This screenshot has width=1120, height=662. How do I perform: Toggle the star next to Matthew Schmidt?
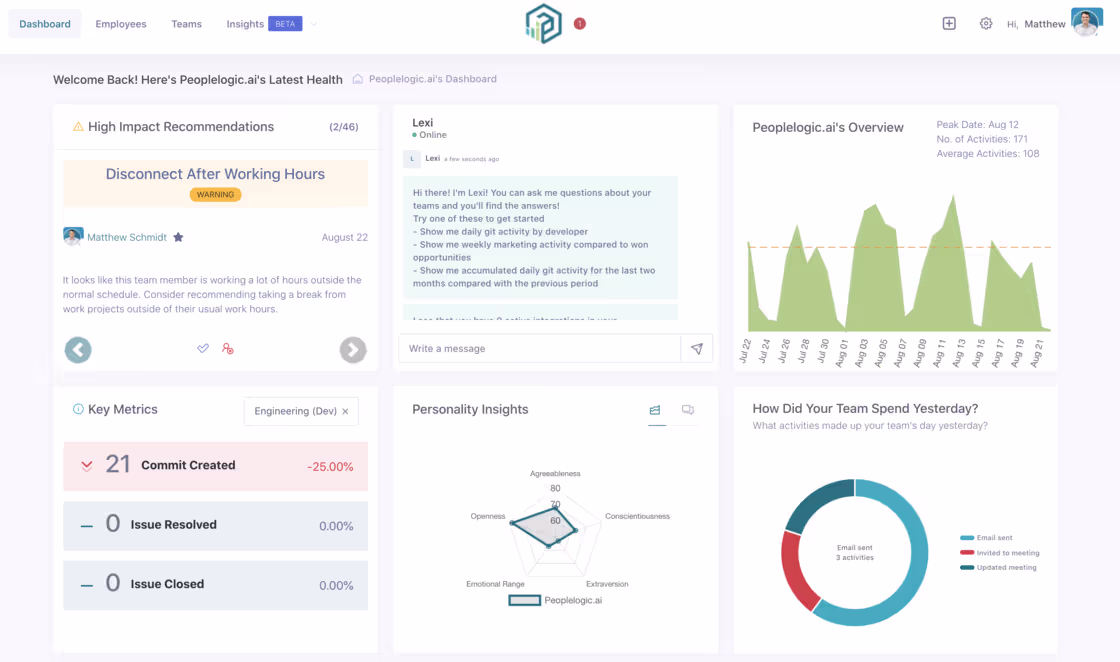click(179, 237)
